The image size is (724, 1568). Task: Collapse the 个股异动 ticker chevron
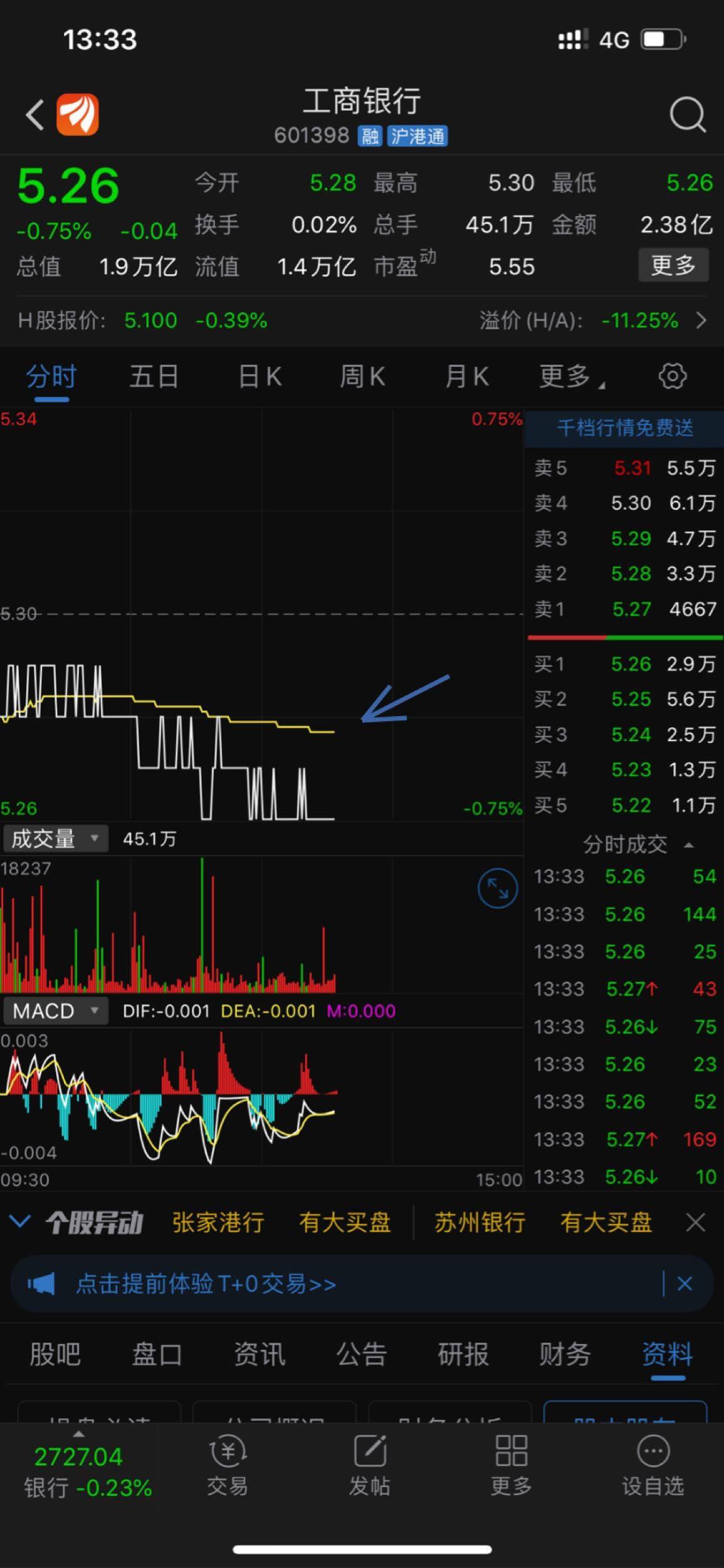(20, 1222)
